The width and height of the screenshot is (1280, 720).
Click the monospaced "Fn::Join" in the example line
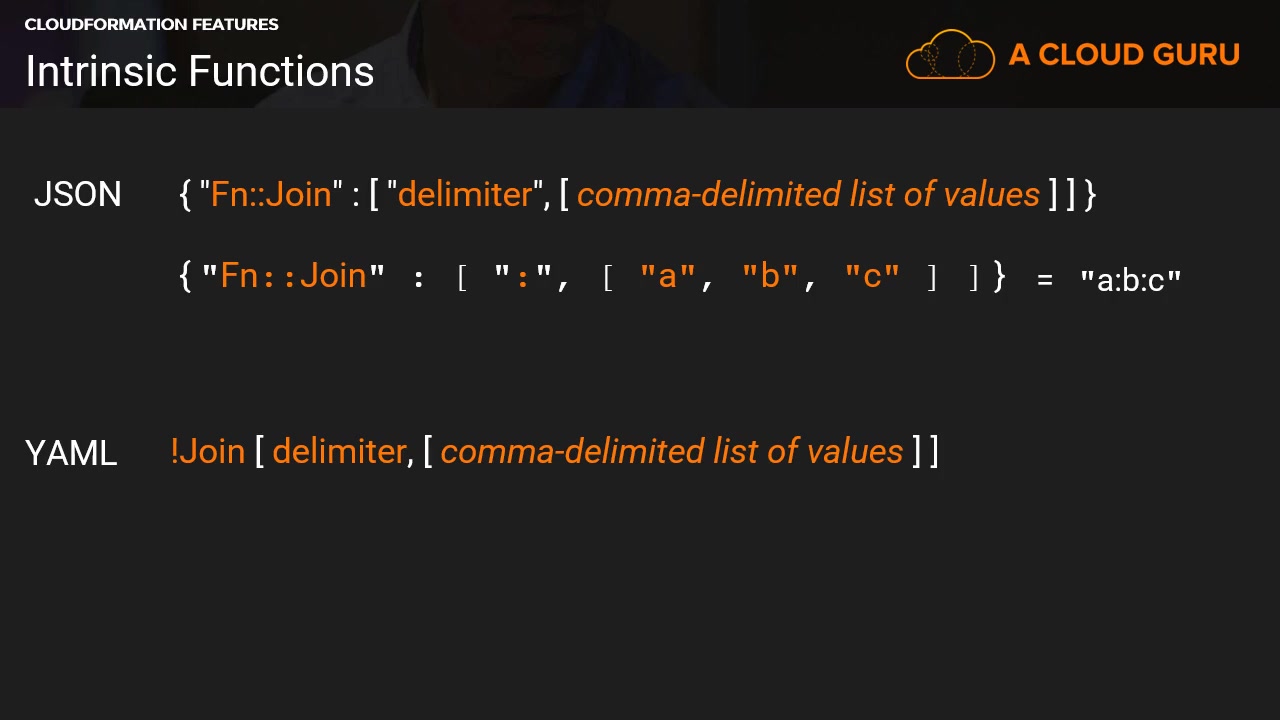293,276
